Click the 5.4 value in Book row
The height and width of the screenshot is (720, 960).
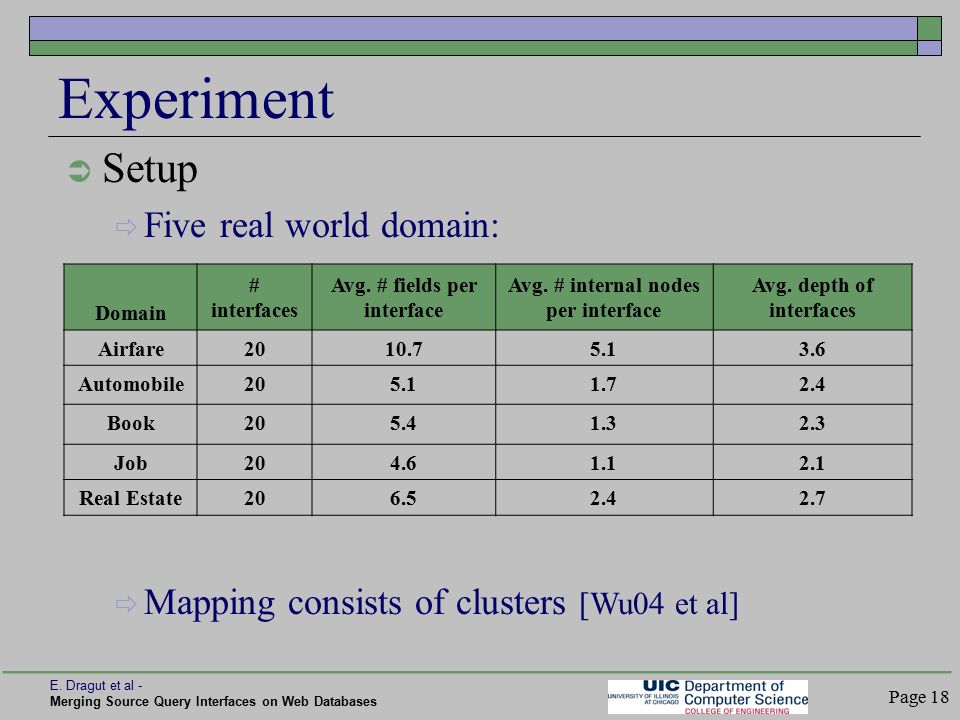point(403,424)
